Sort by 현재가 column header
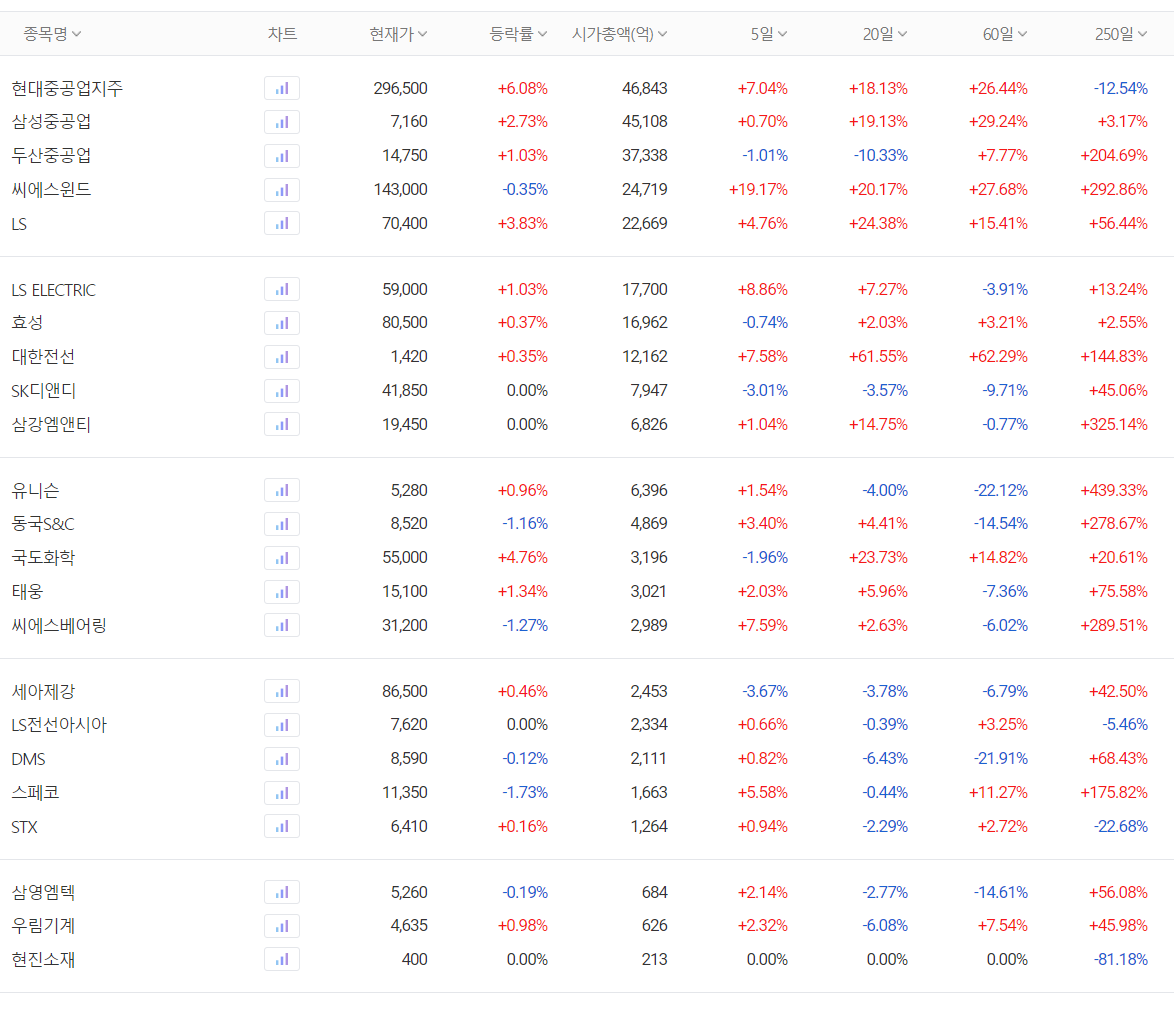Viewport: 1174px width, 1009px height. (x=398, y=34)
